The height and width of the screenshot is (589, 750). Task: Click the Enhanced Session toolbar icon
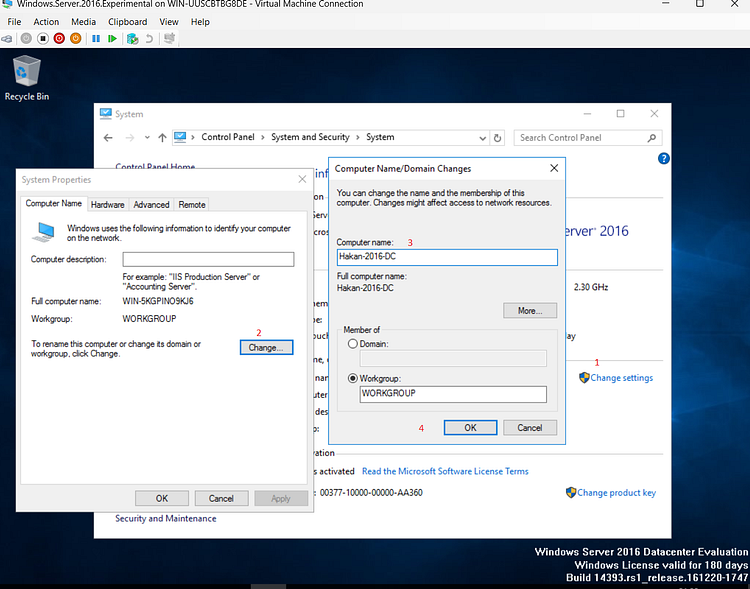click(169, 38)
